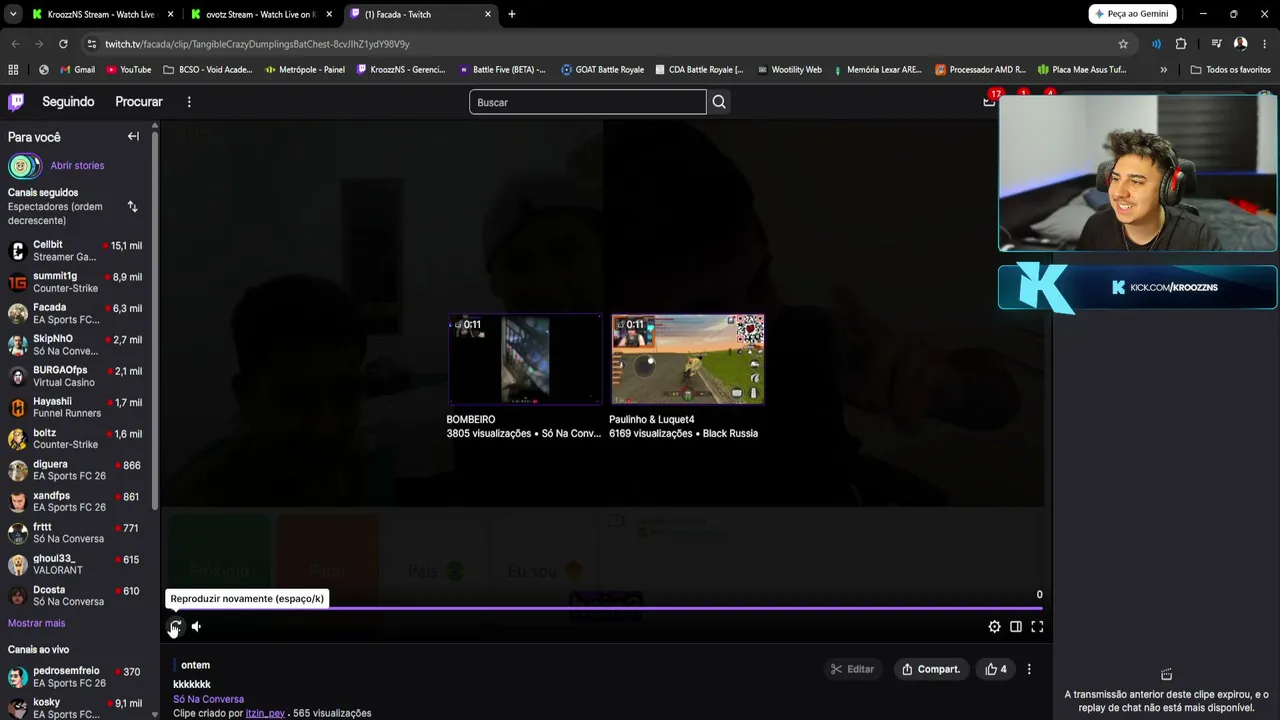The image size is (1280, 720).
Task: Click the Twitch search magnifier button
Action: [x=719, y=102]
